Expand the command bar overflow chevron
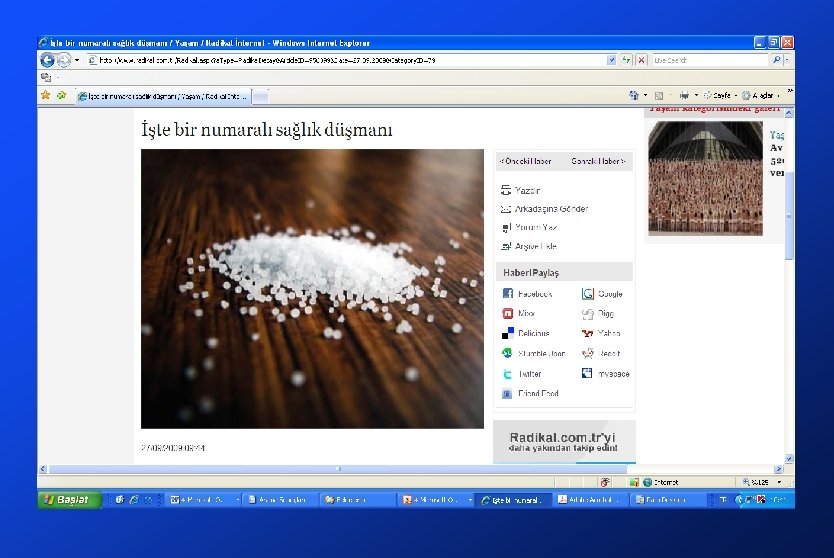 (790, 92)
